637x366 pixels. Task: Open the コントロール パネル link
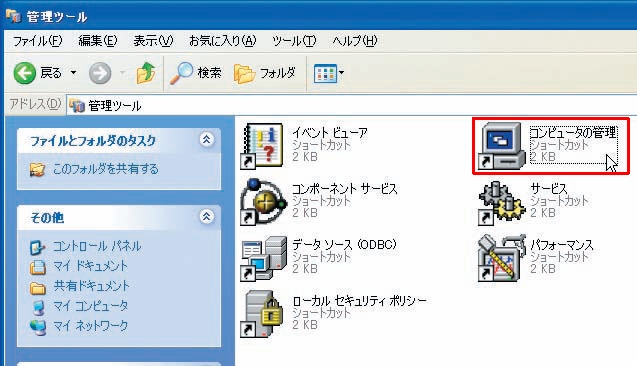click(97, 246)
